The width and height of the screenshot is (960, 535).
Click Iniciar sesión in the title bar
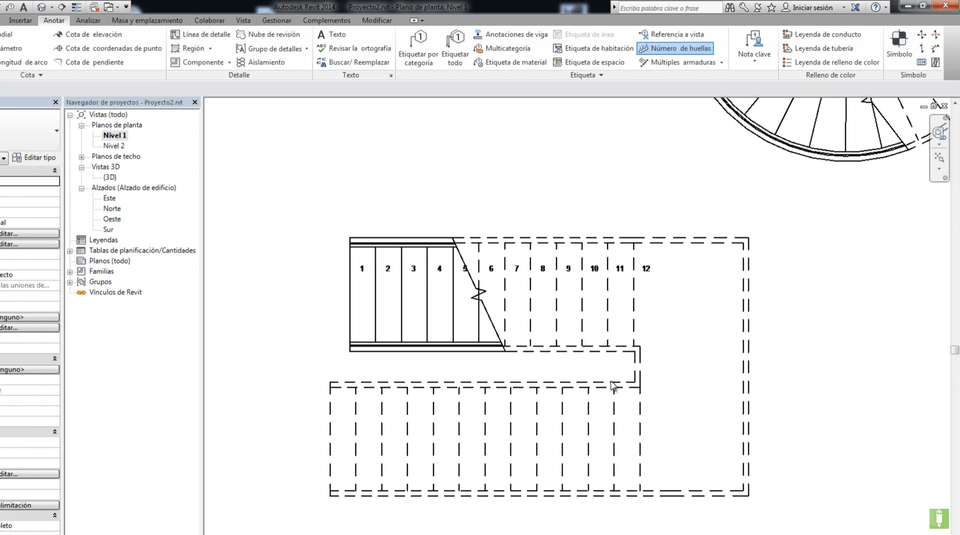click(x=812, y=7)
